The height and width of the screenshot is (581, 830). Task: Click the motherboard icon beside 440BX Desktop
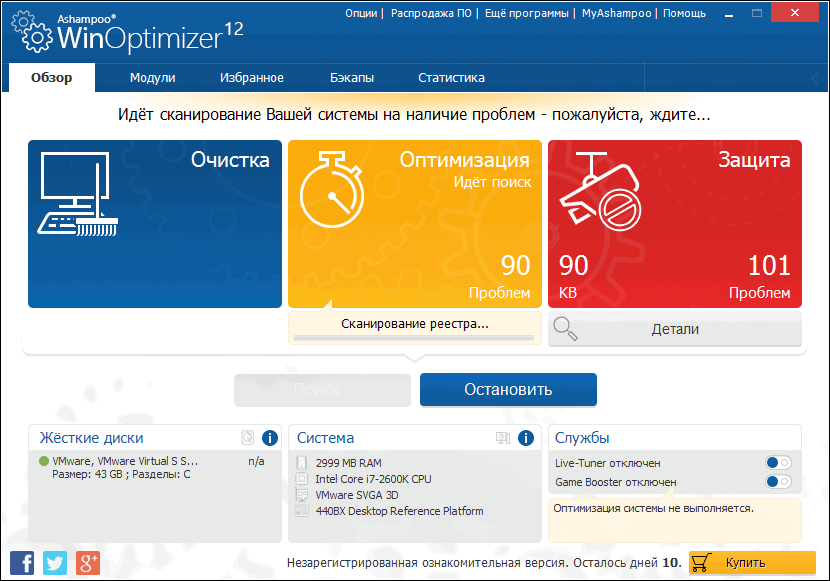pyautogui.click(x=302, y=511)
